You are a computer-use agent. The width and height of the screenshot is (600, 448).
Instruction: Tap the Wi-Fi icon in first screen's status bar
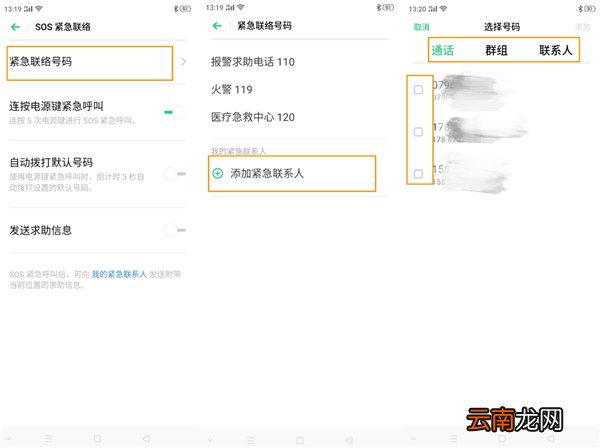(x=39, y=8)
